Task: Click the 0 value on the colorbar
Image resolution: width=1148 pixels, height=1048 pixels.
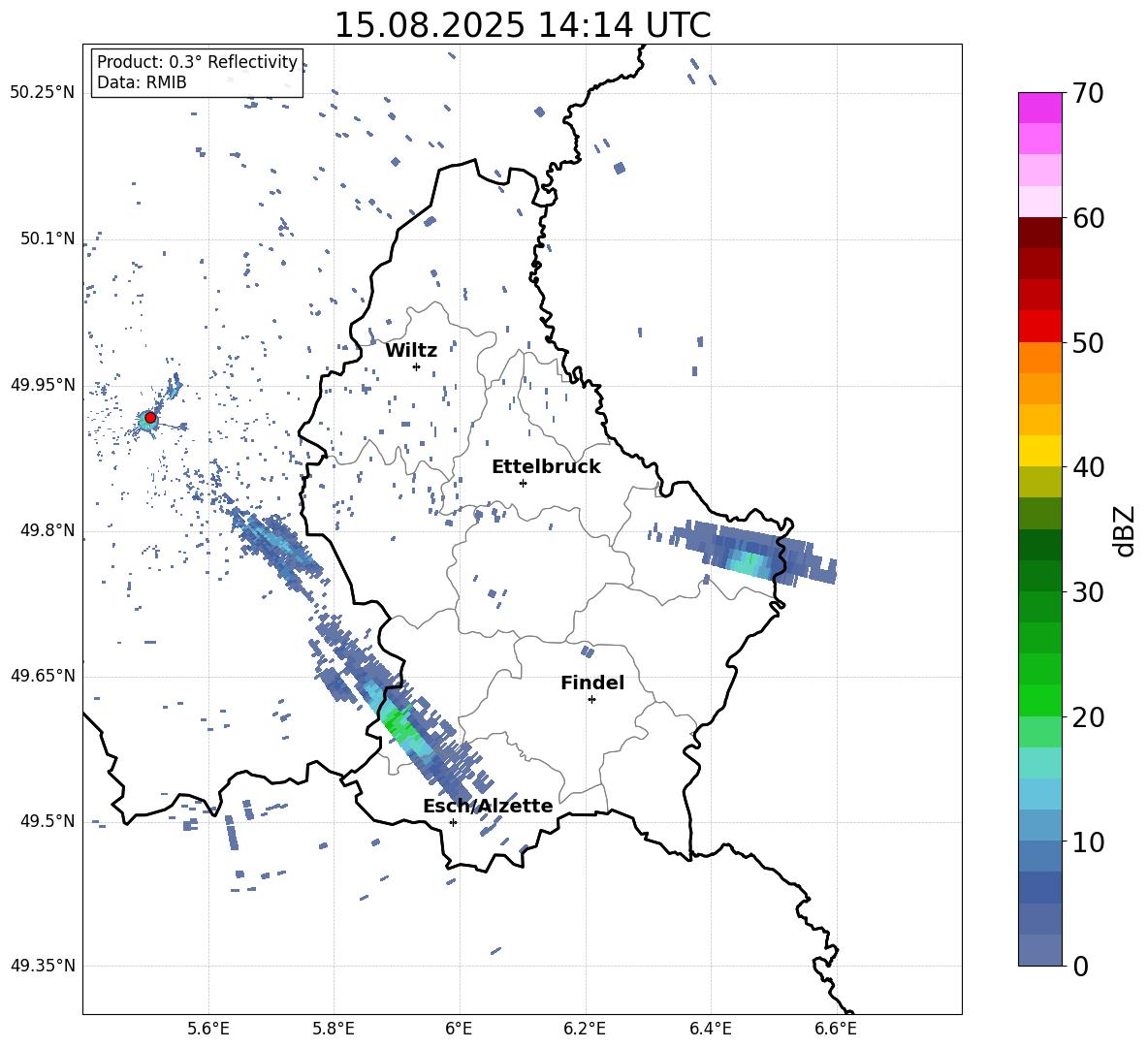Action: point(1079,966)
